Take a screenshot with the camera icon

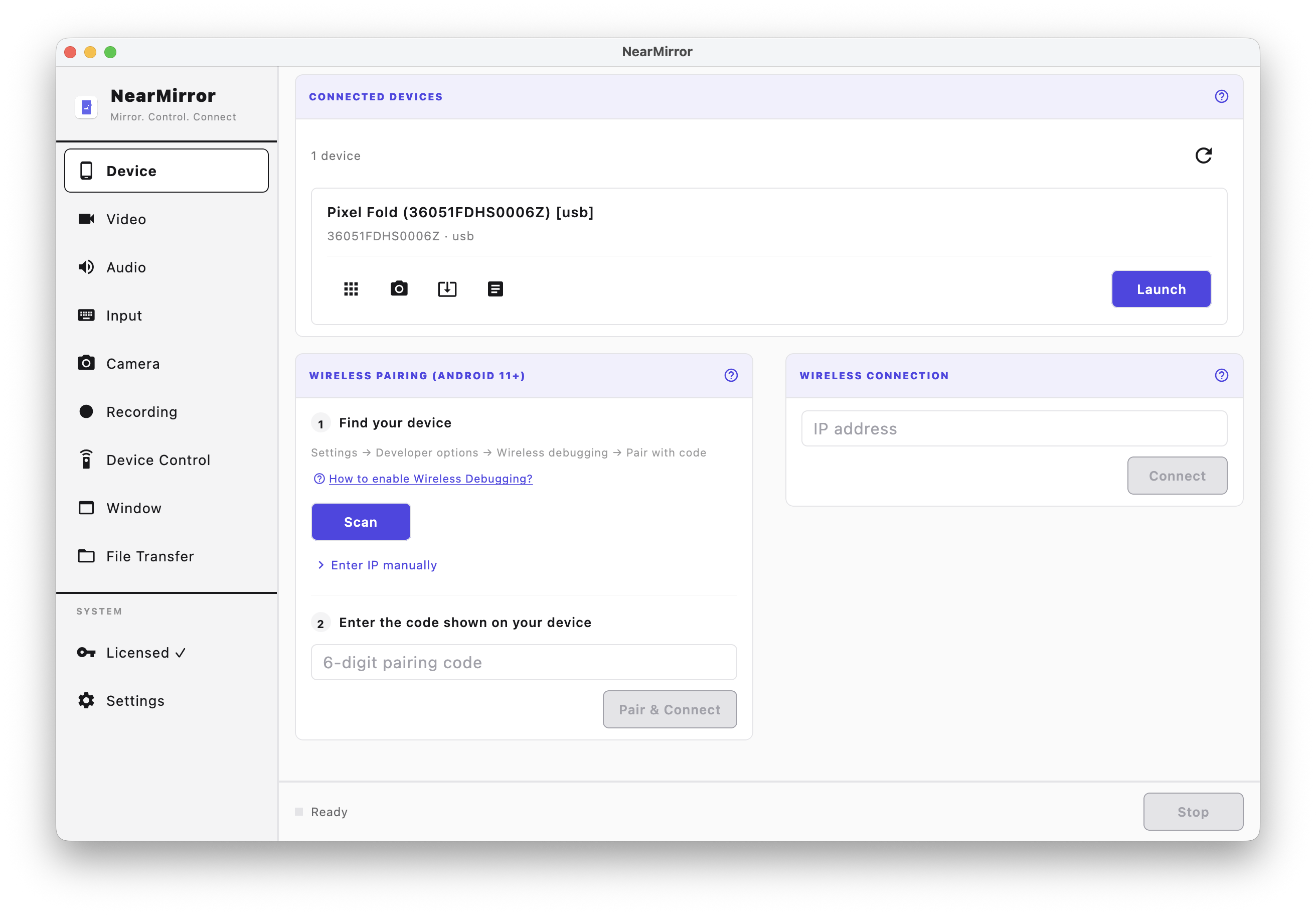point(399,289)
